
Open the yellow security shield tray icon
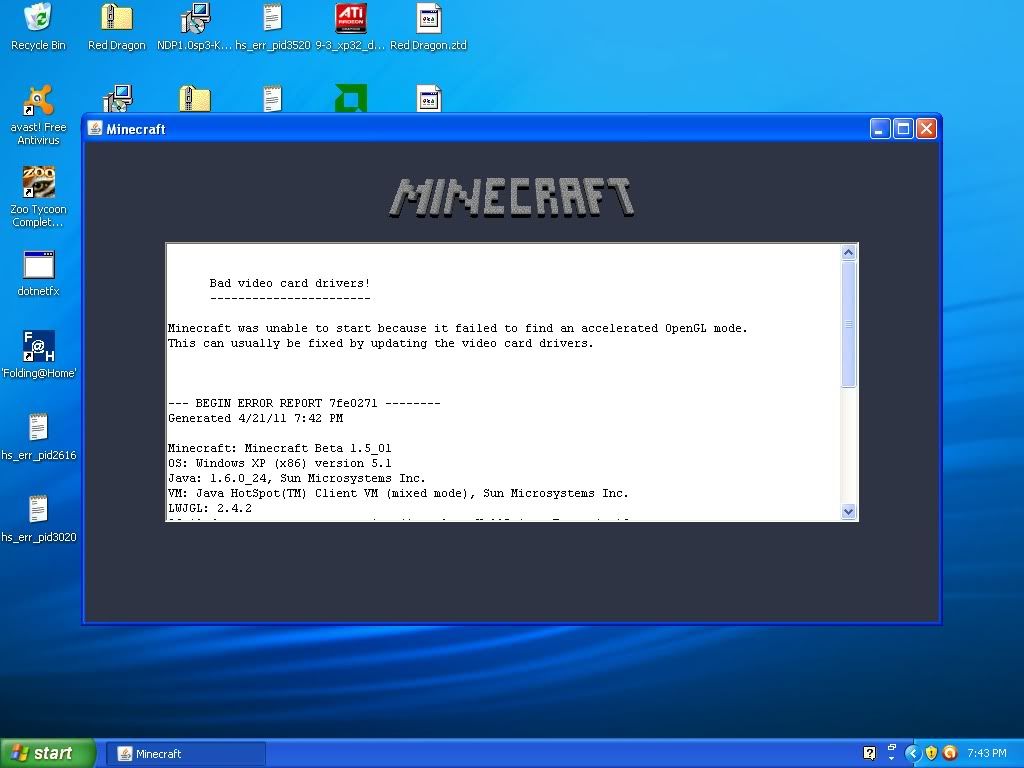[x=931, y=753]
